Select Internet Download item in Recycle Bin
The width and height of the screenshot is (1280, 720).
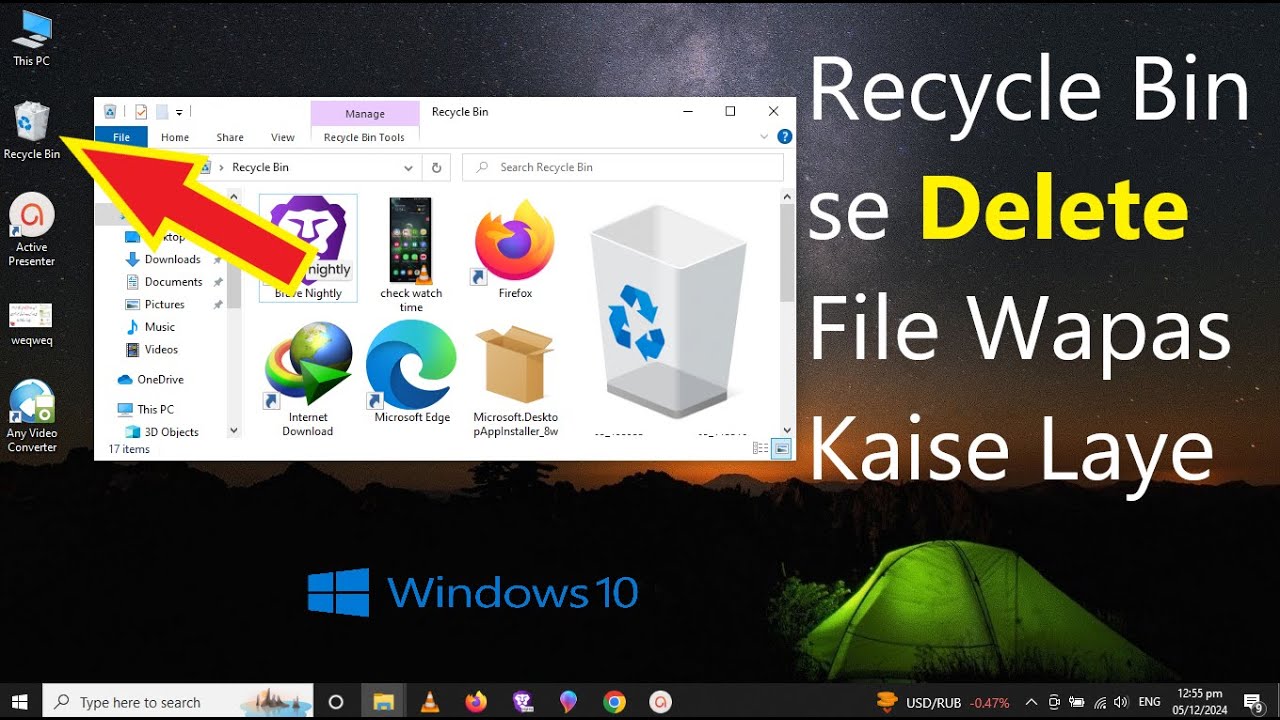coord(308,380)
